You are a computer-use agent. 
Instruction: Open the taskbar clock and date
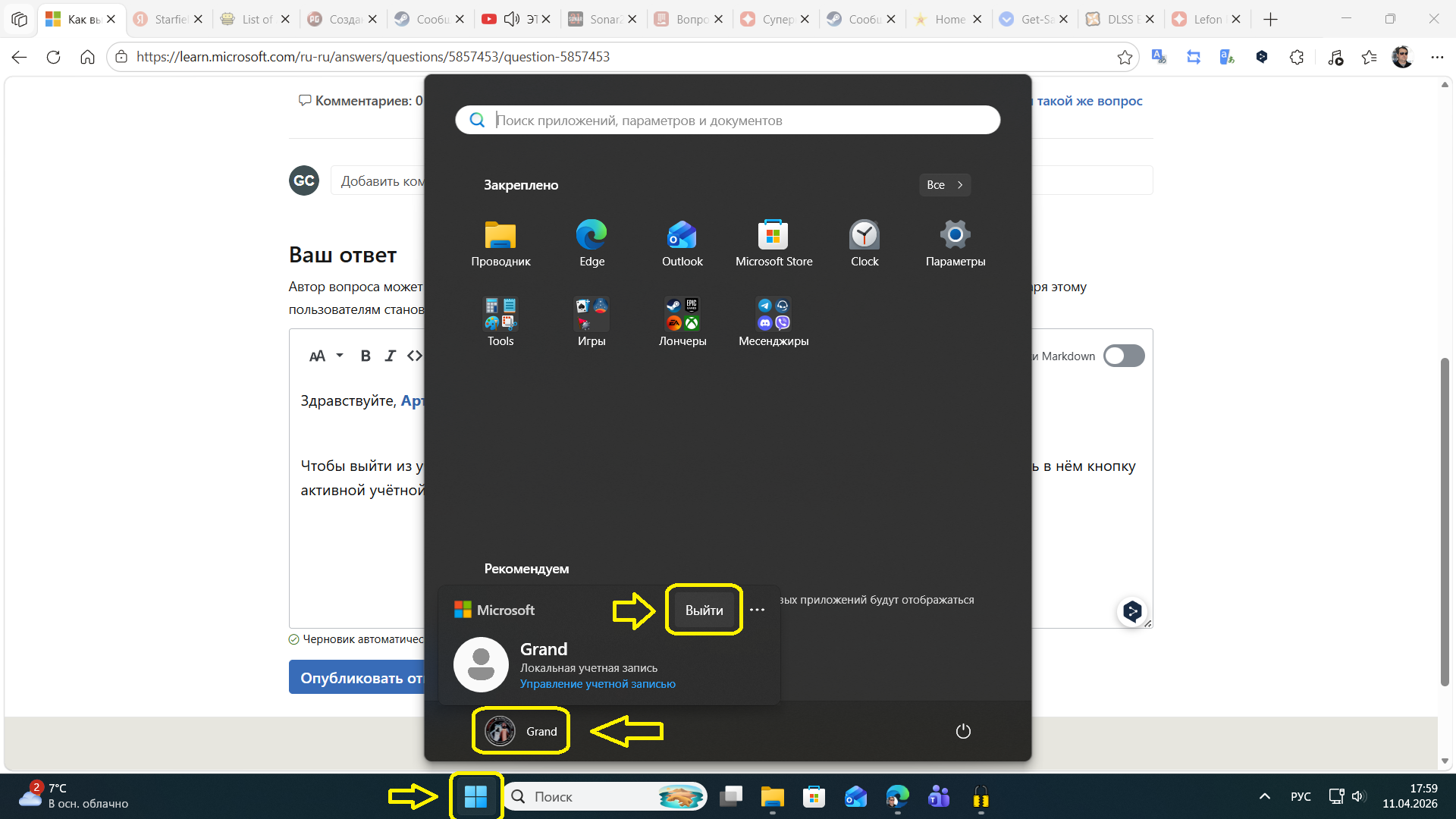point(1409,796)
